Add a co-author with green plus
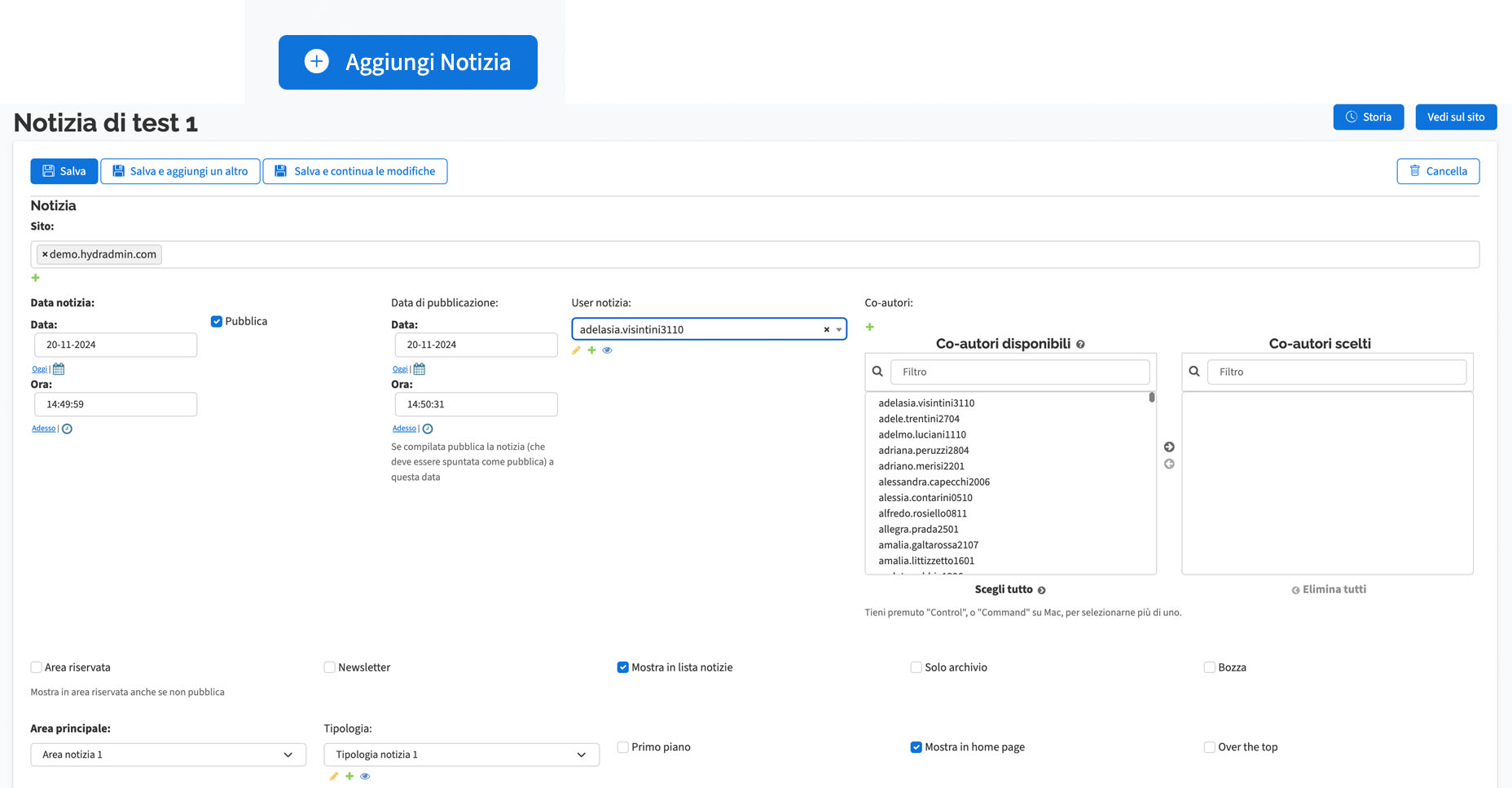 [869, 327]
